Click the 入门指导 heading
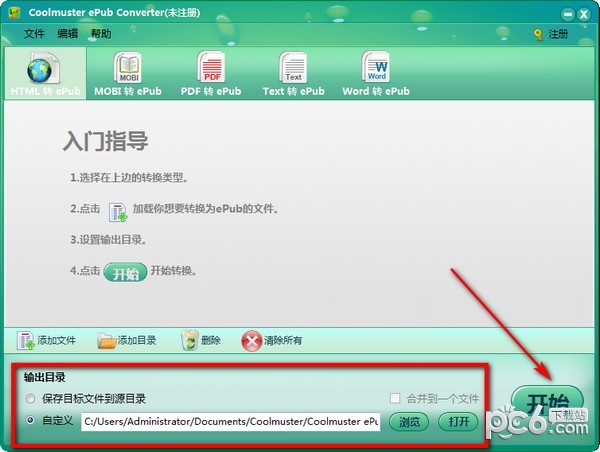The height and width of the screenshot is (452, 600). click(x=105, y=141)
